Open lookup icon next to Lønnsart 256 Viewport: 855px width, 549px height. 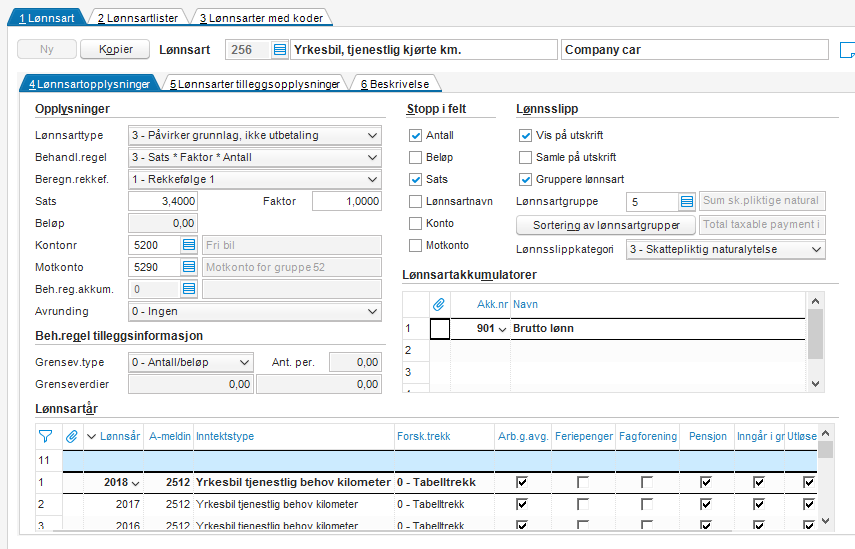[x=280, y=50]
